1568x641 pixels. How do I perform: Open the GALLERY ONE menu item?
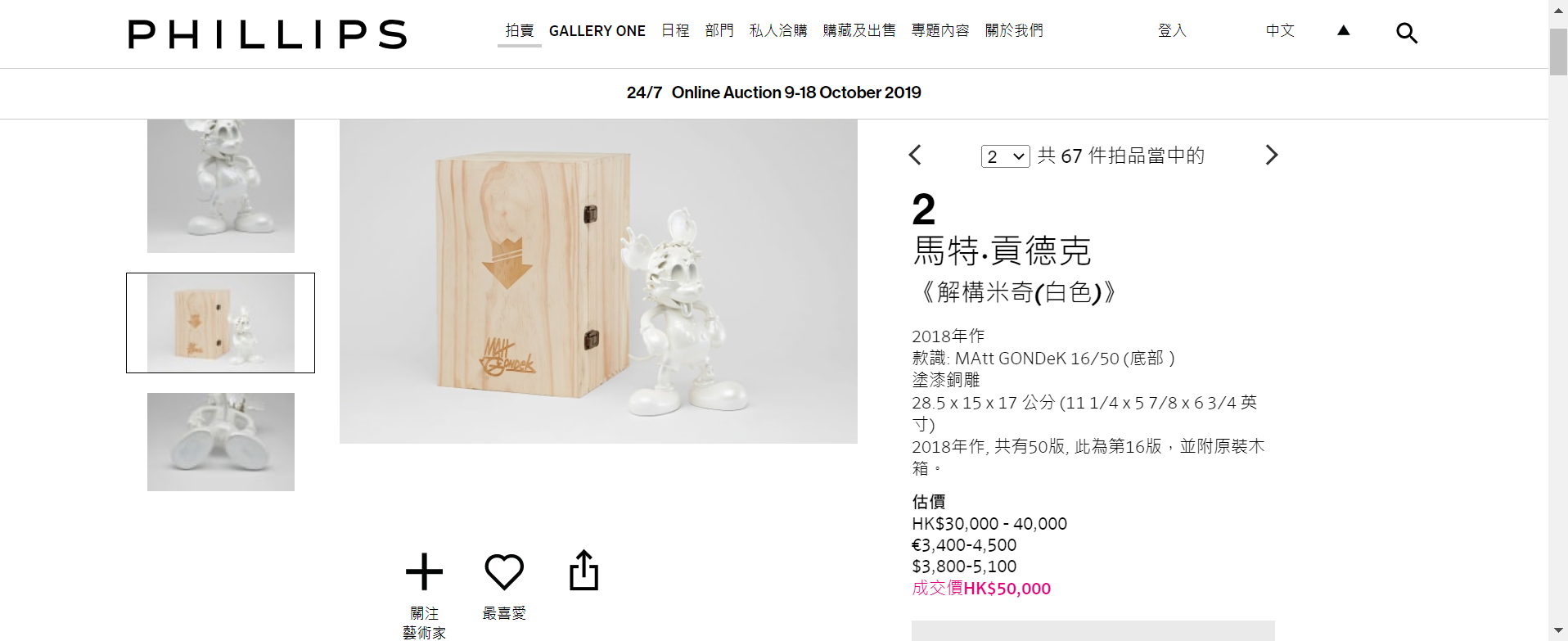[x=597, y=31]
